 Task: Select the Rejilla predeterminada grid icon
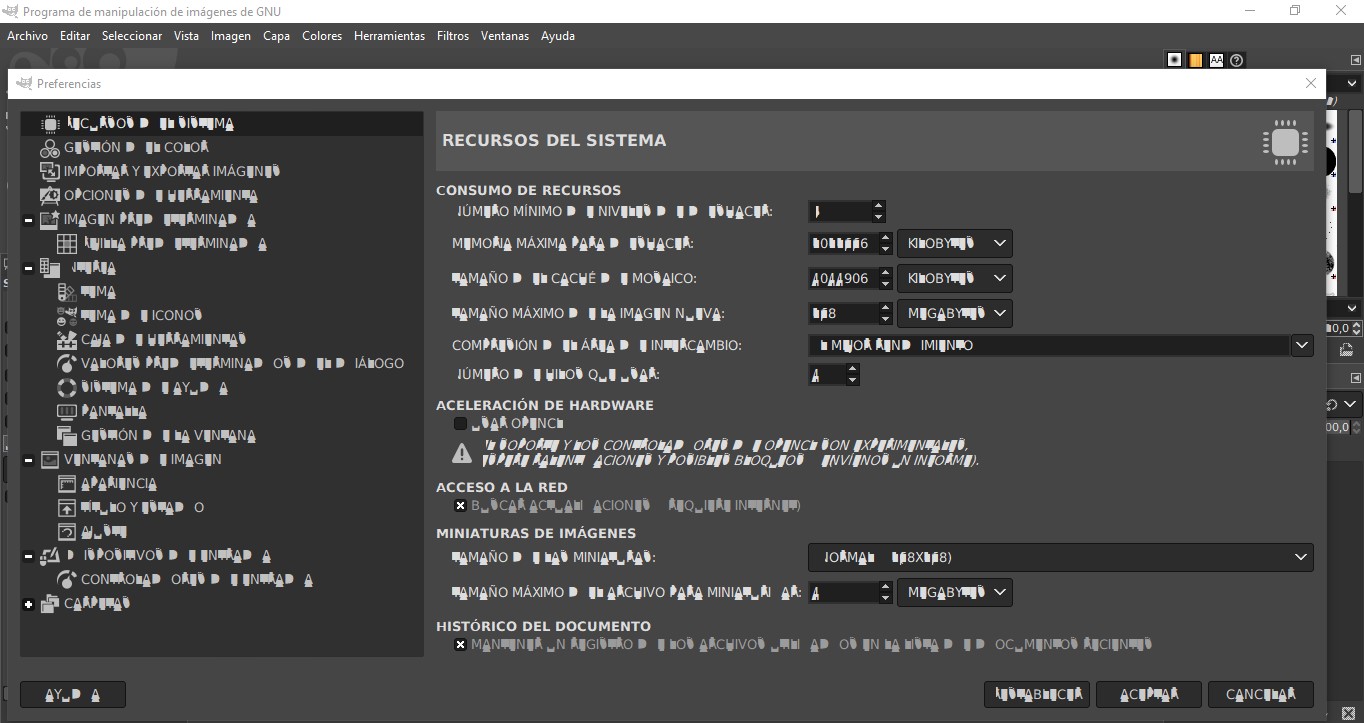click(67, 244)
